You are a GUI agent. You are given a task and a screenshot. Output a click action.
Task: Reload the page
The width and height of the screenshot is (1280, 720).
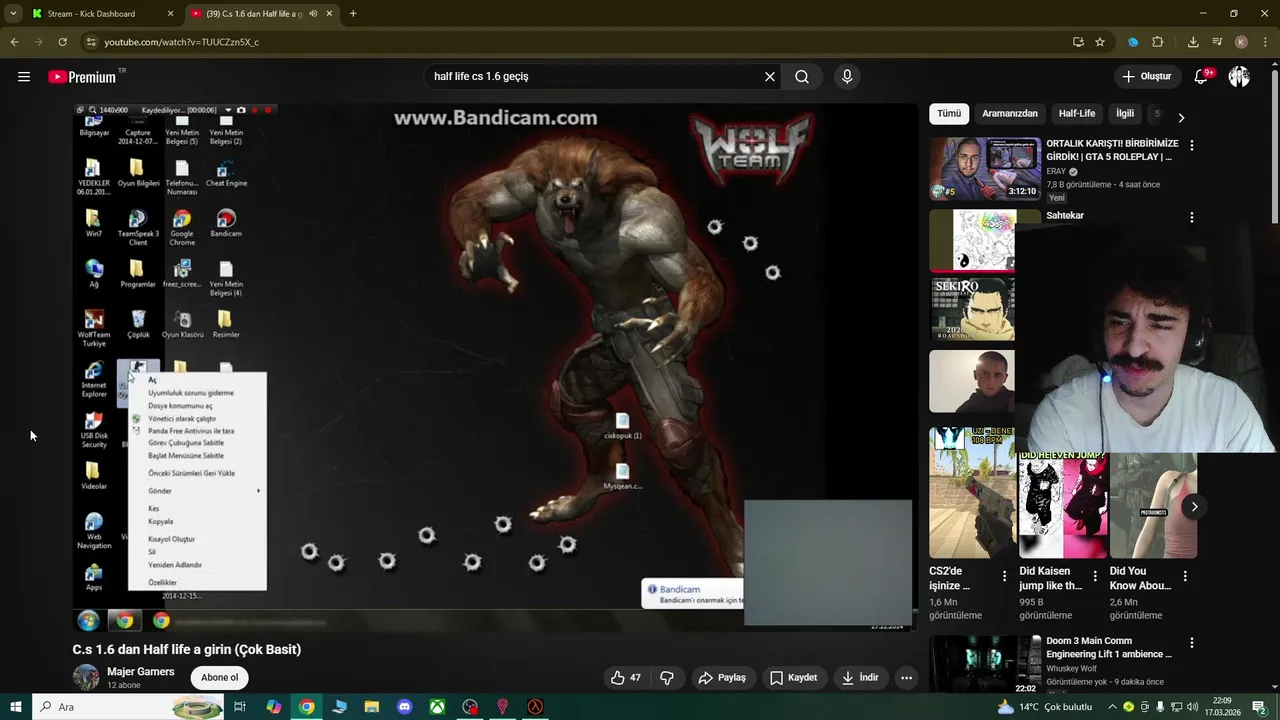click(x=62, y=42)
